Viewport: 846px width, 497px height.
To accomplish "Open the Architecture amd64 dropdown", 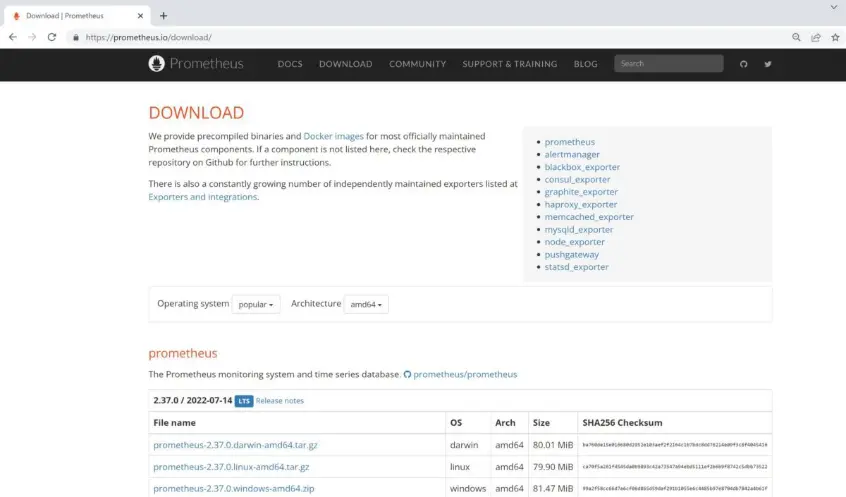I will 366,304.
